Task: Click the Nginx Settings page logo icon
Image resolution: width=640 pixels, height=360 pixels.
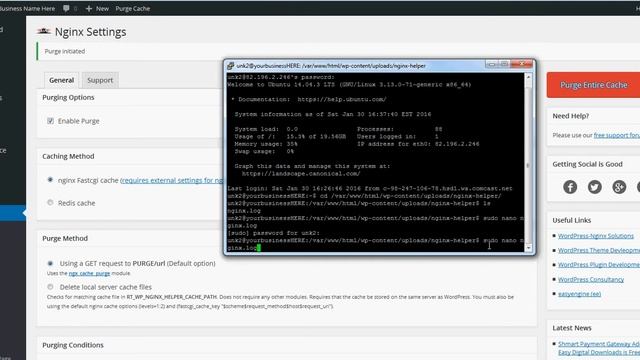Action: pos(44,31)
